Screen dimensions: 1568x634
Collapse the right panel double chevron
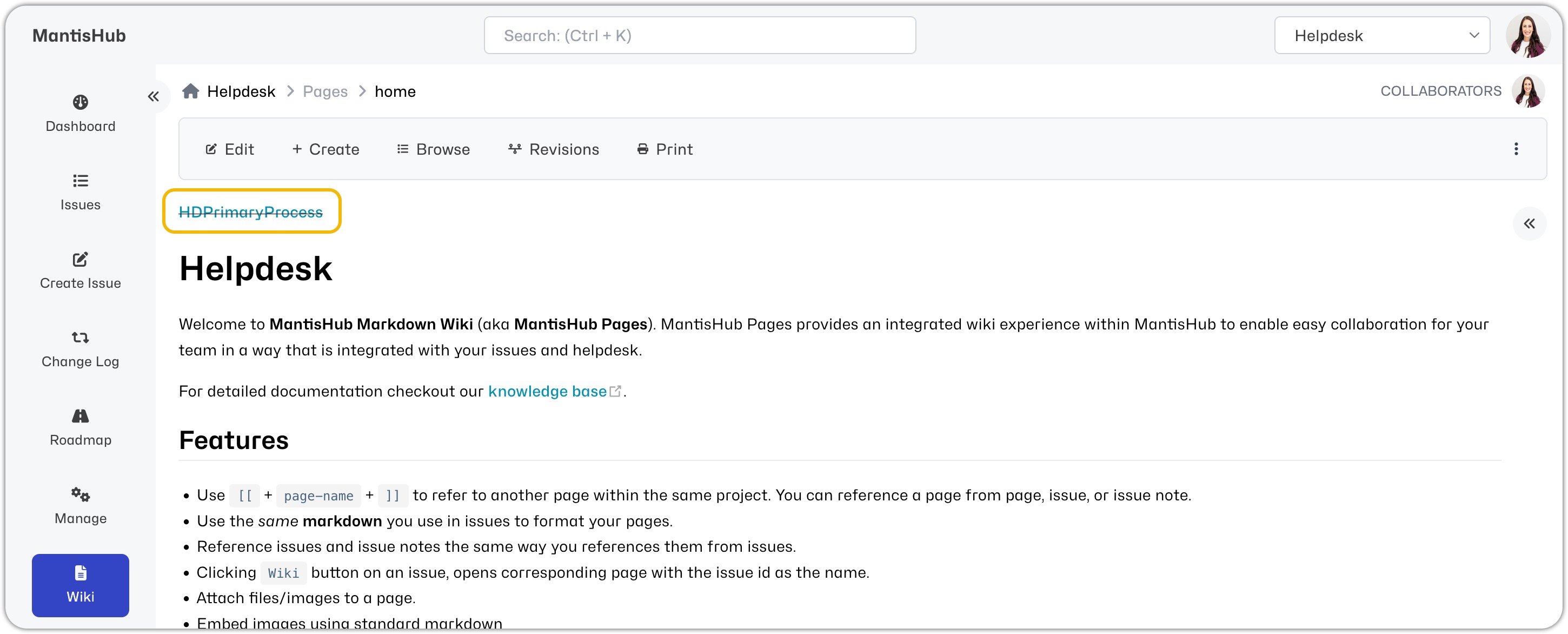click(1529, 223)
